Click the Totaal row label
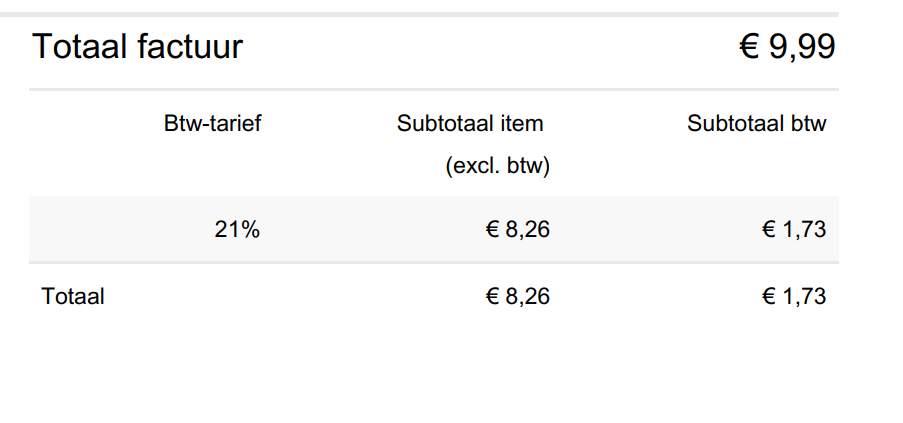This screenshot has height=423, width=903. point(73,297)
